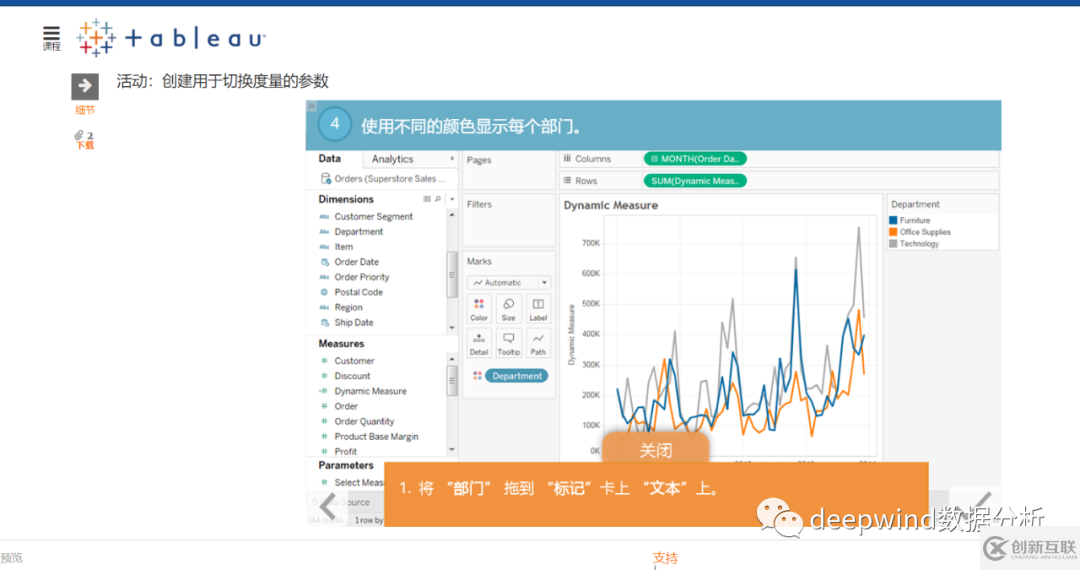Screen dimensions: 1080x570
Task: Click the Department pill on Marks card
Action: (517, 376)
